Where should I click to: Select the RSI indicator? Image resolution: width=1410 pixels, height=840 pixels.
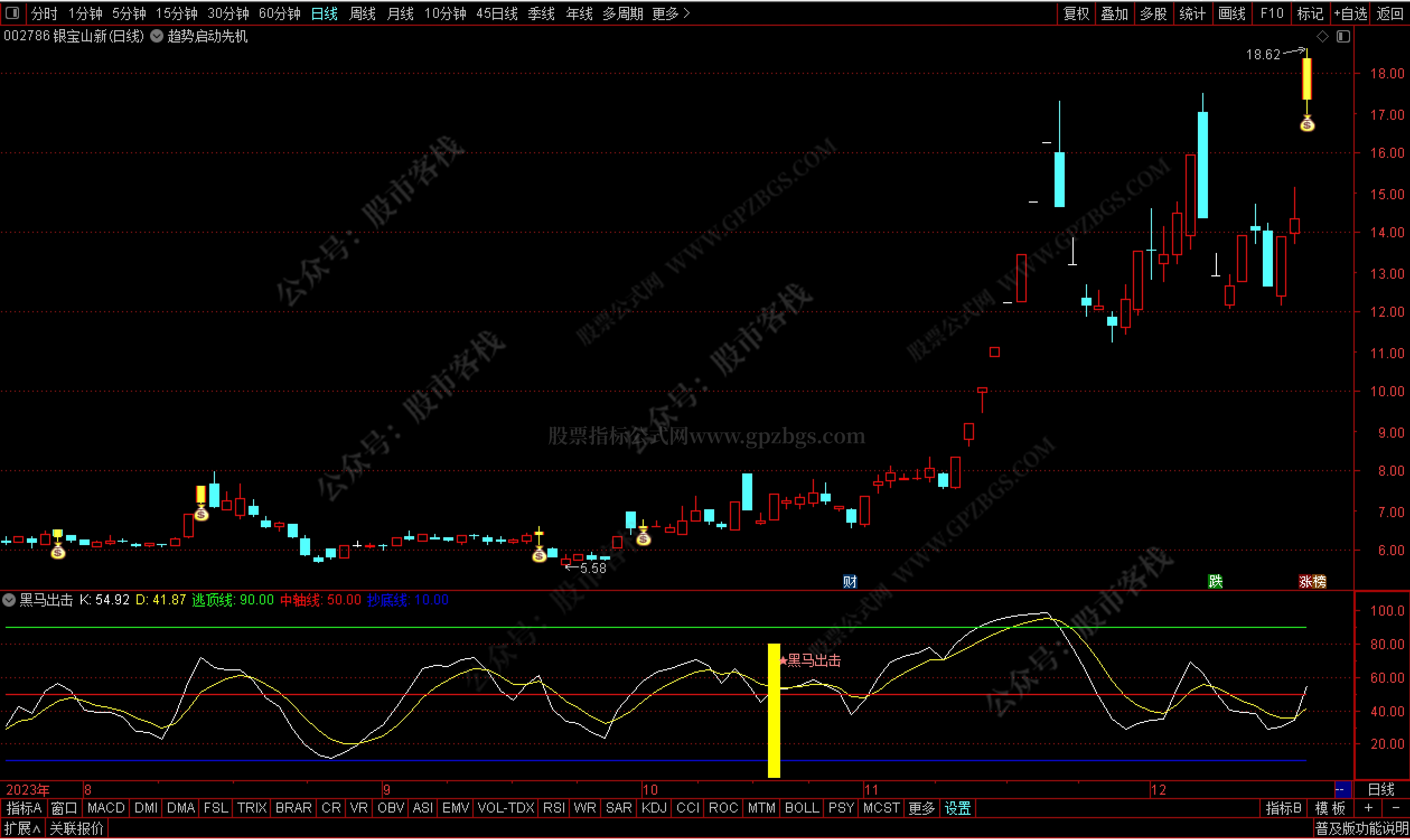[554, 808]
